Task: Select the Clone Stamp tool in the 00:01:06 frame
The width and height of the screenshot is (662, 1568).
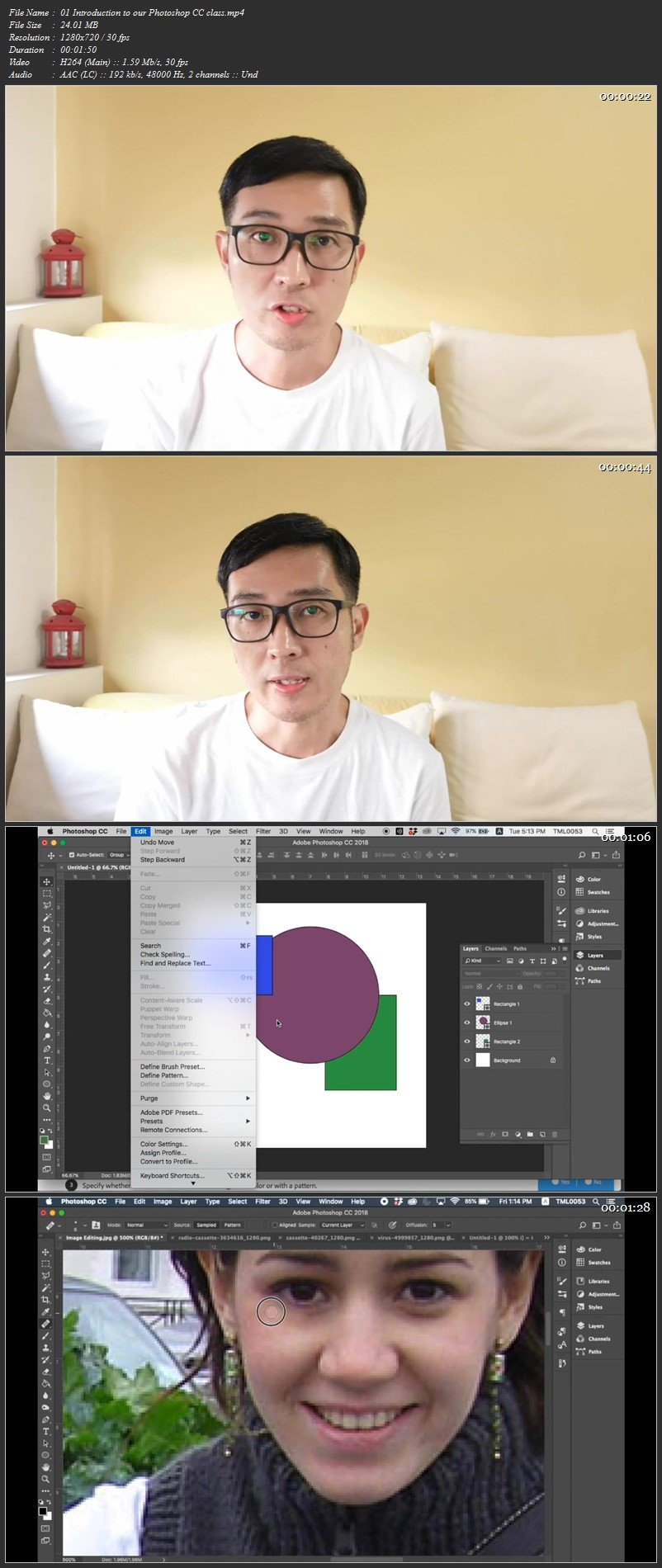Action: 47,977
